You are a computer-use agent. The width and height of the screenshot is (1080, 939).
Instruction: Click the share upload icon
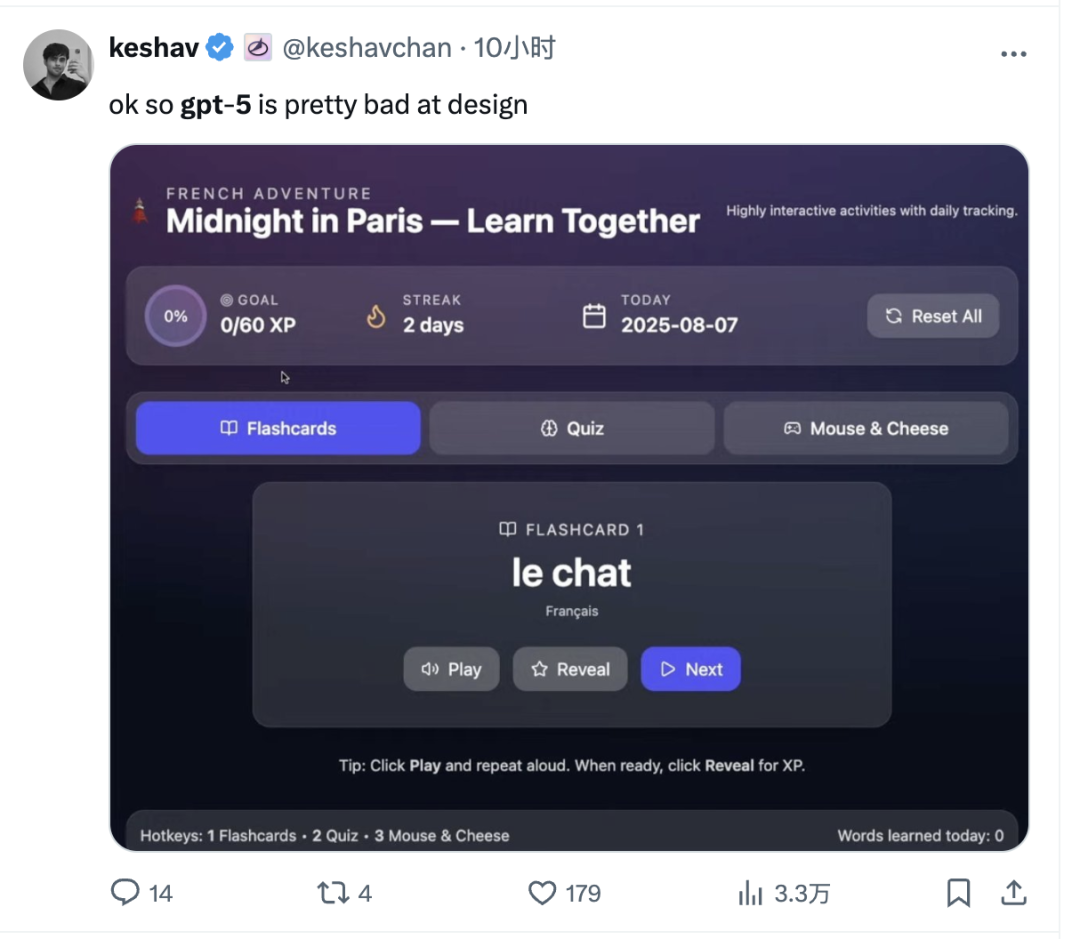click(1013, 892)
